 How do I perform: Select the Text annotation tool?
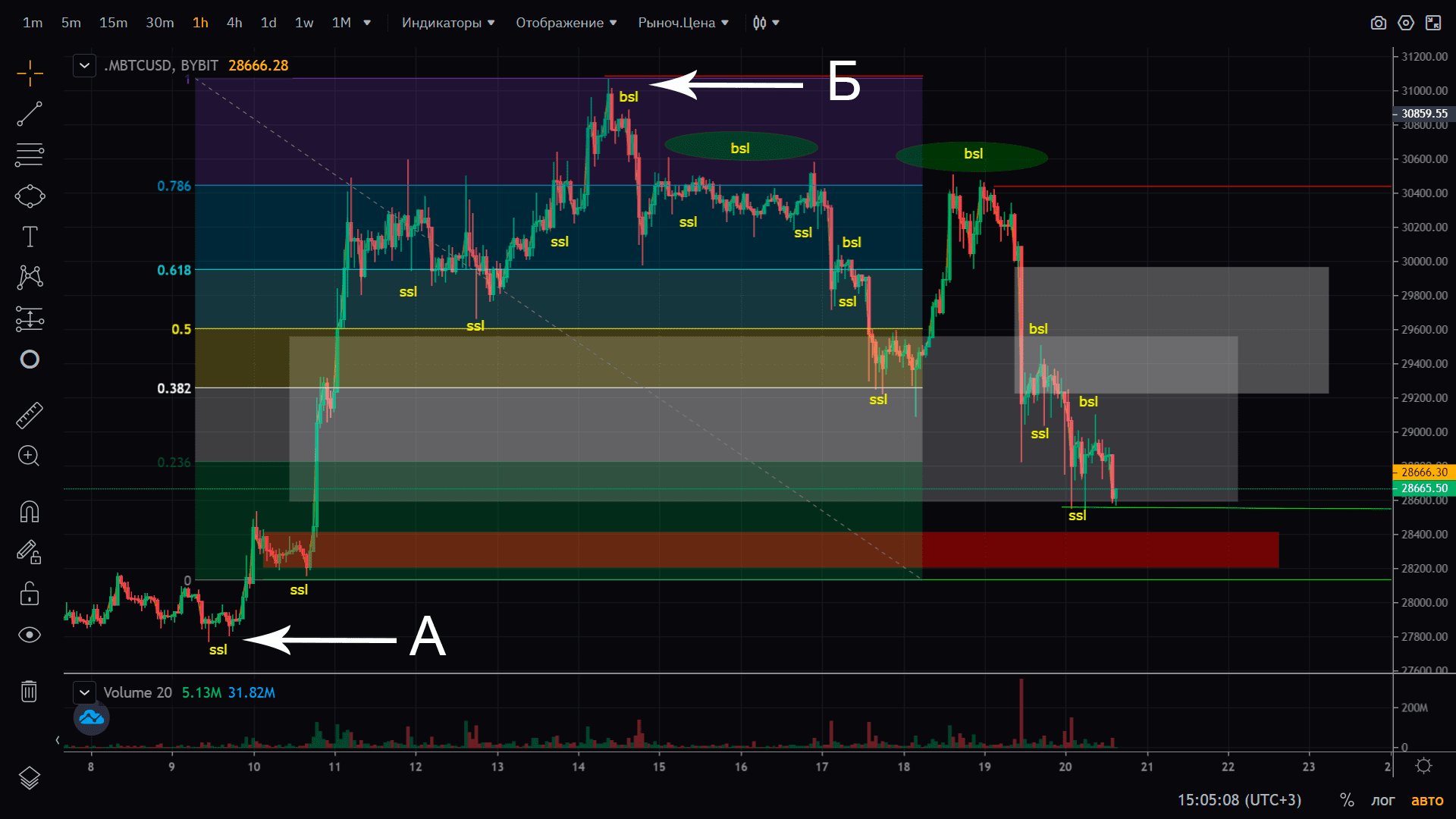(30, 237)
